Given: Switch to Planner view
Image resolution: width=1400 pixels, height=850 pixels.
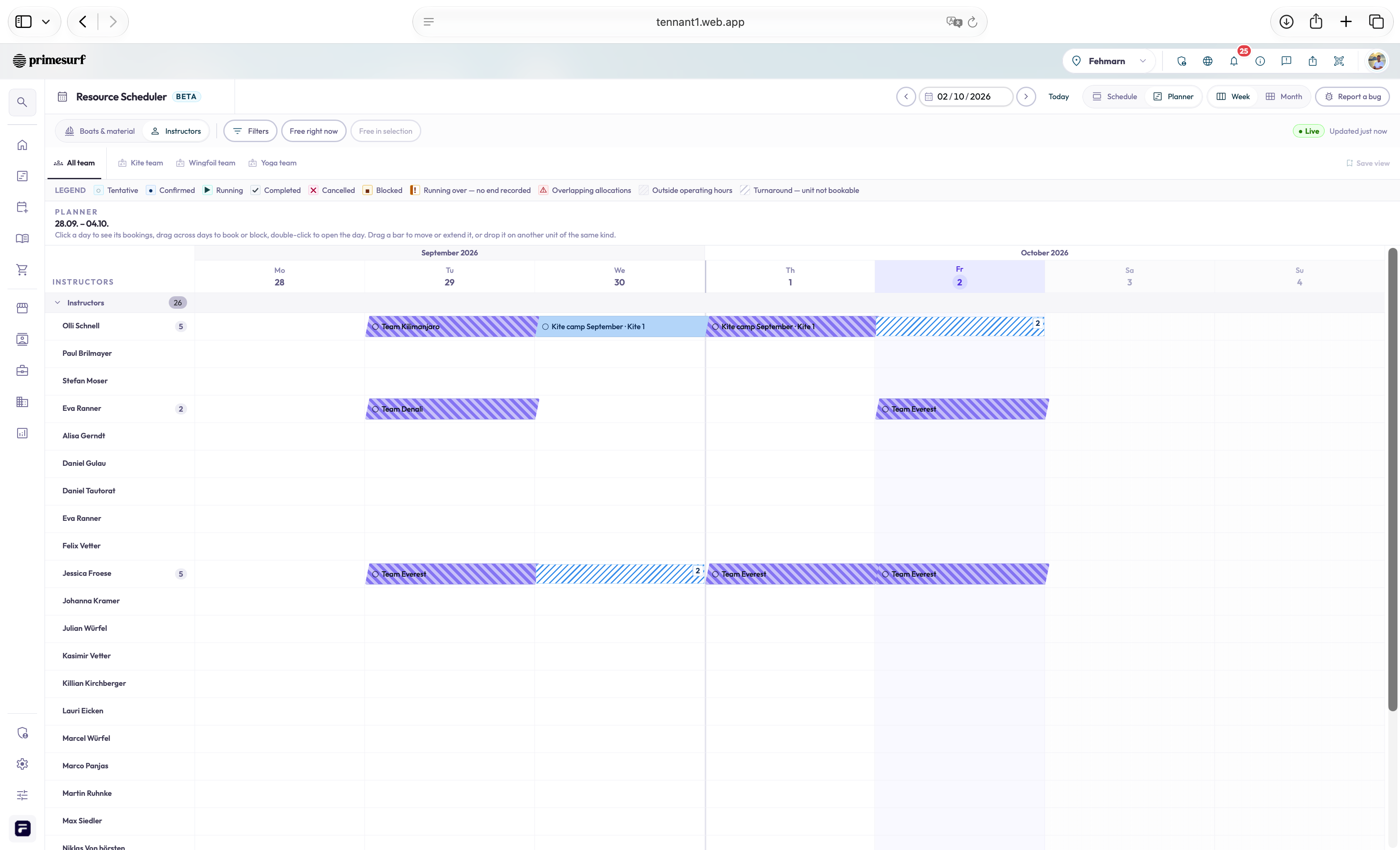Looking at the screenshot, I should (x=1173, y=97).
